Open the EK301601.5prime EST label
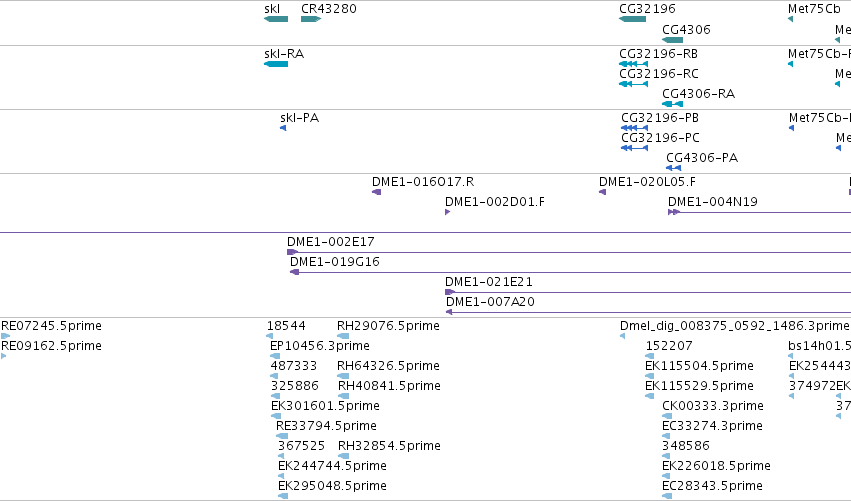This screenshot has height=501, width=851. coord(325,406)
